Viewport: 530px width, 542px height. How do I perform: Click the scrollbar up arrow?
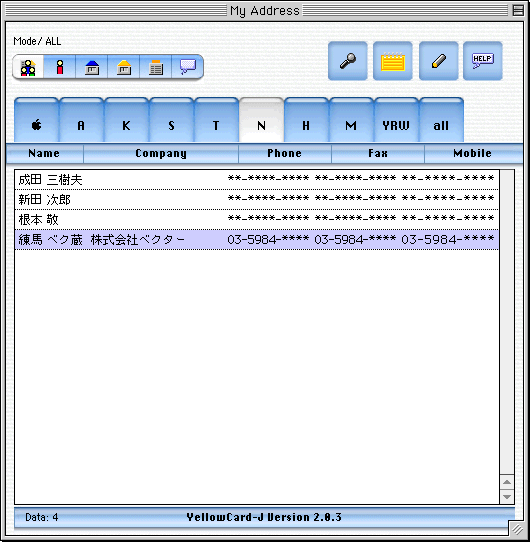point(507,482)
